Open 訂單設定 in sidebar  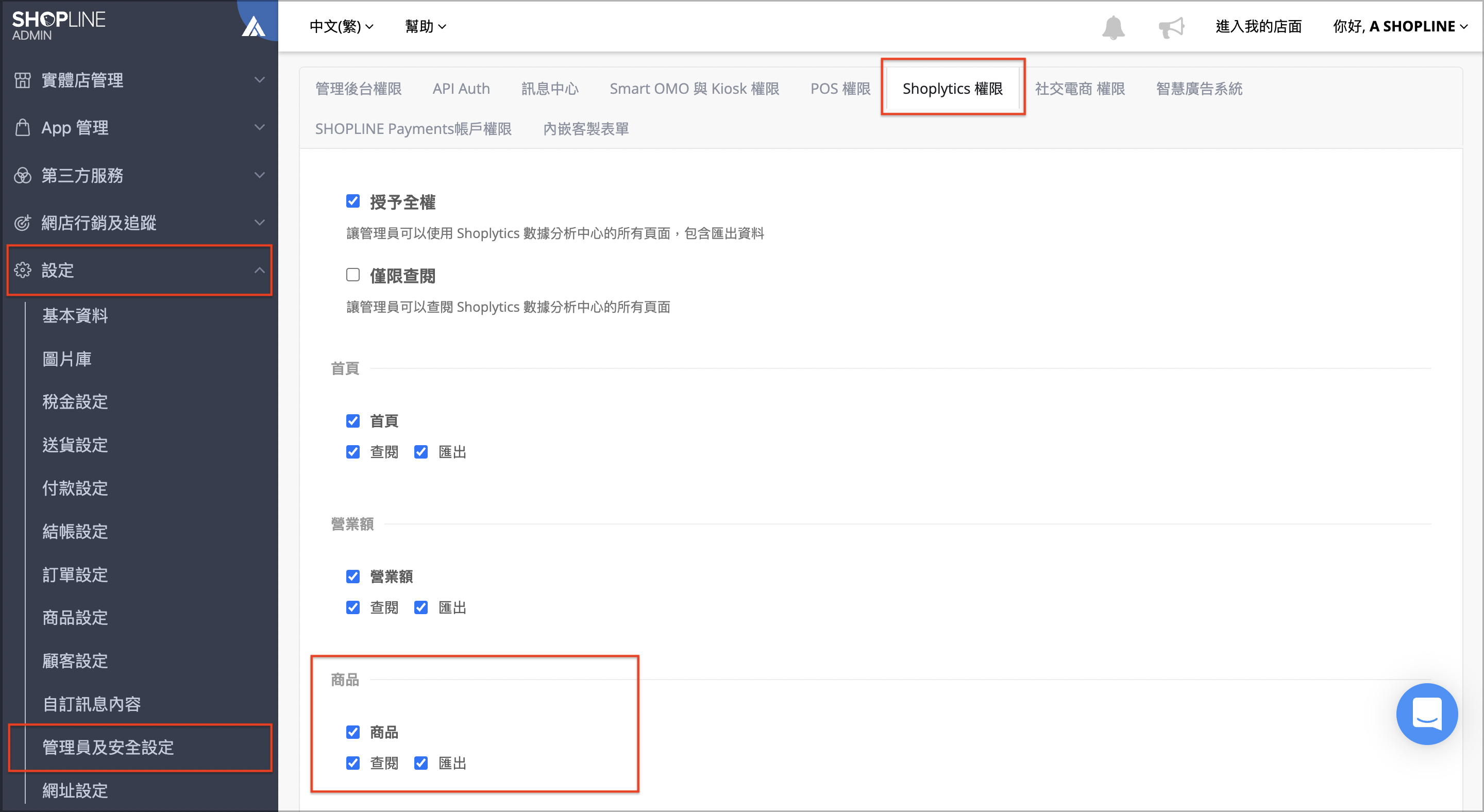[75, 574]
